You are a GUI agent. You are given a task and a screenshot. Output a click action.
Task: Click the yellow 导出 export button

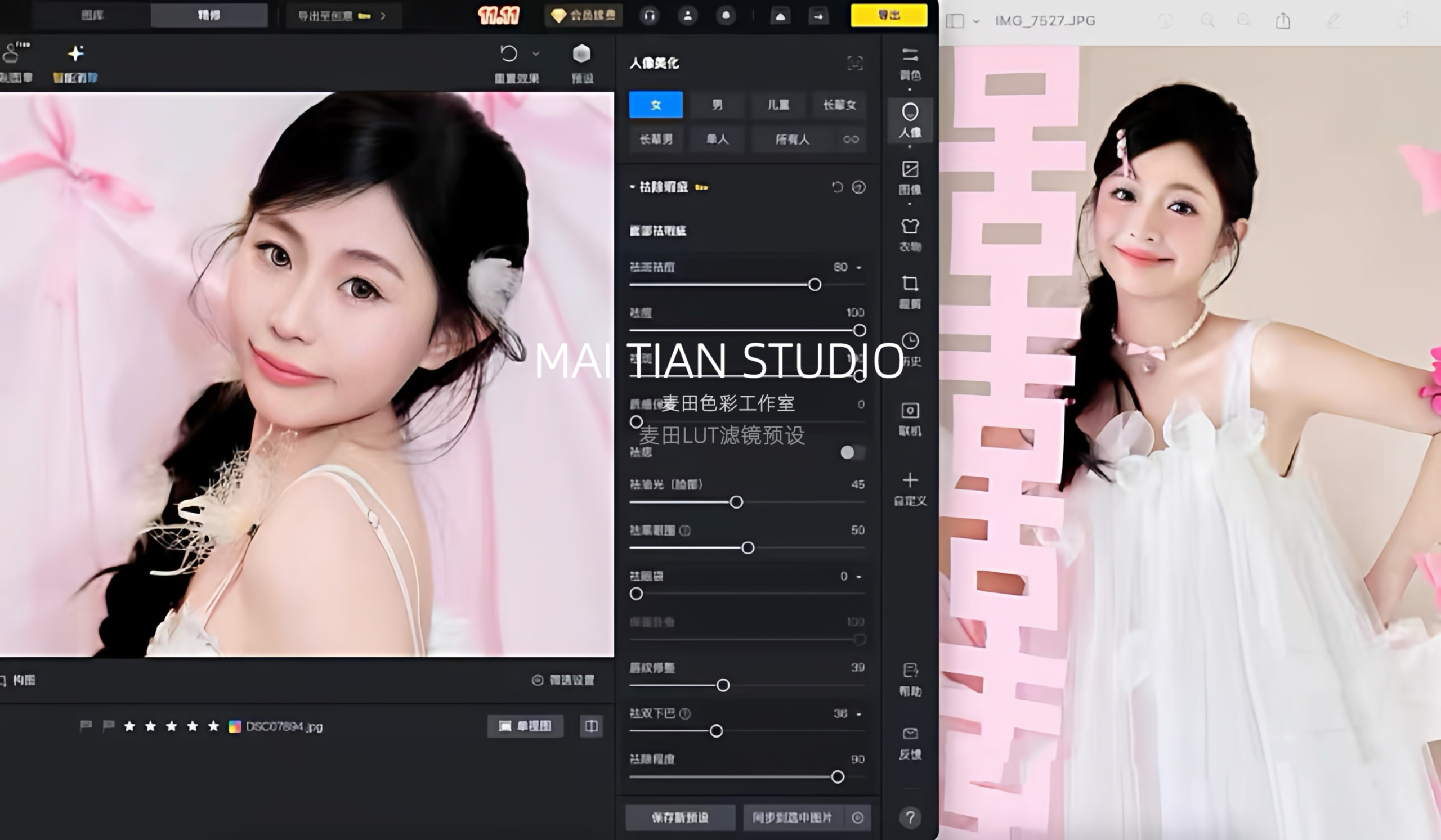889,15
